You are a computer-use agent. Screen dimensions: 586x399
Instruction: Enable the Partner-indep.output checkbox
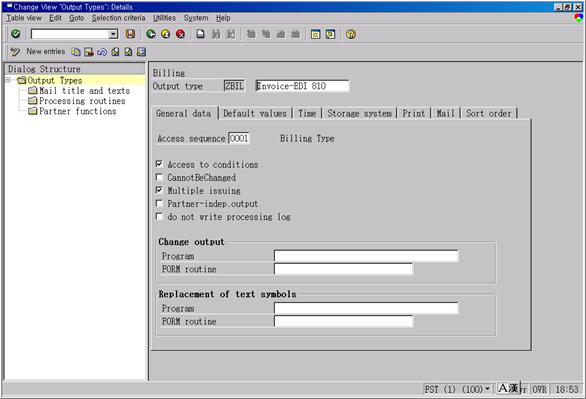tap(159, 203)
